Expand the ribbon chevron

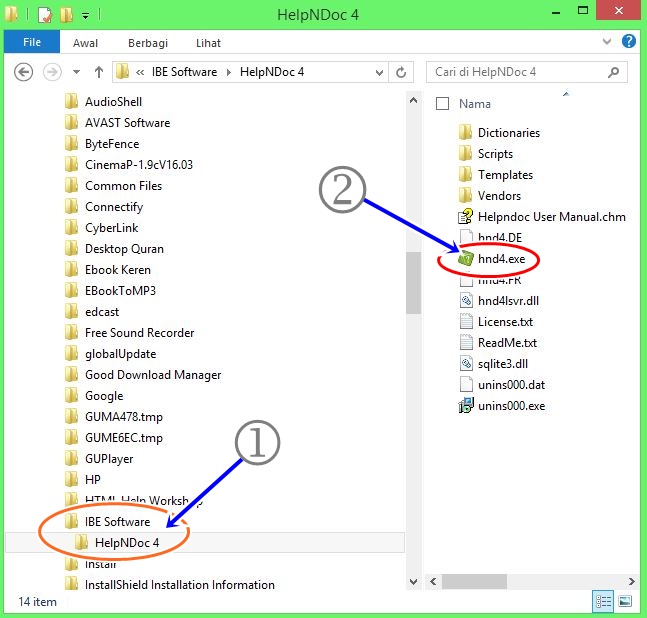[607, 41]
